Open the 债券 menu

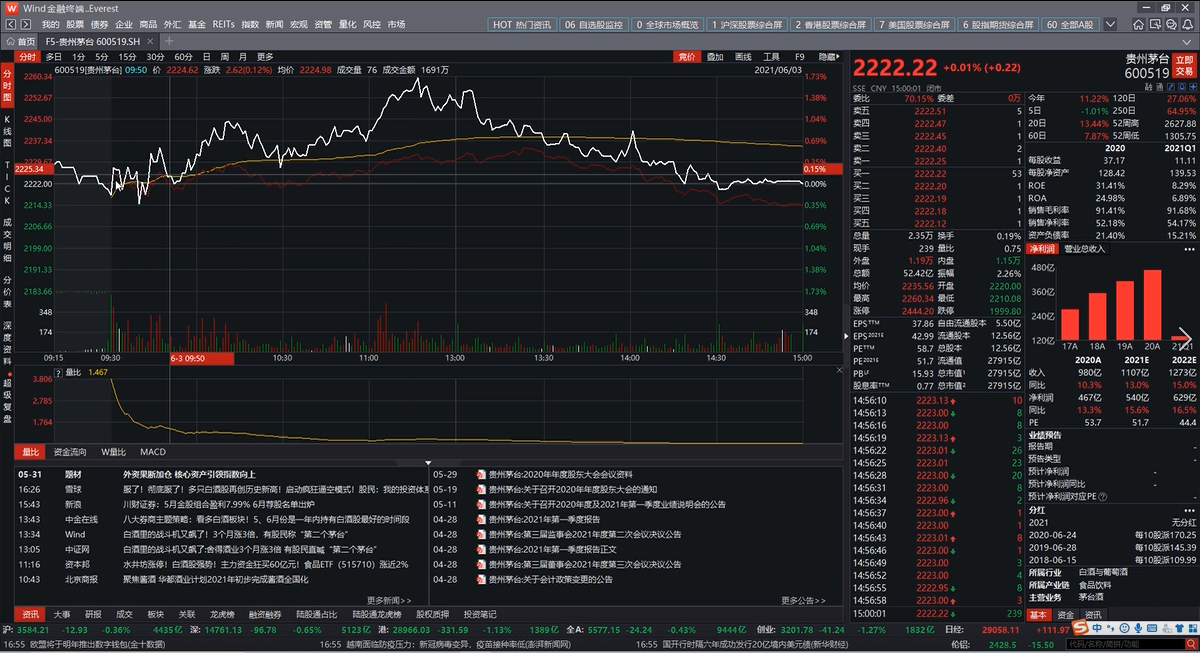click(99, 23)
